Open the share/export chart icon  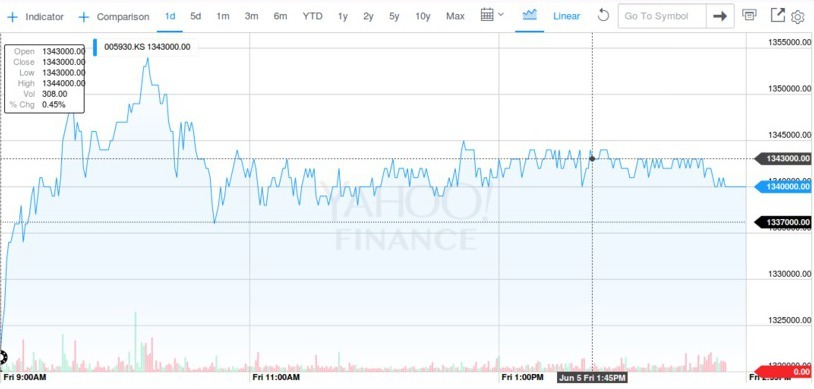777,15
